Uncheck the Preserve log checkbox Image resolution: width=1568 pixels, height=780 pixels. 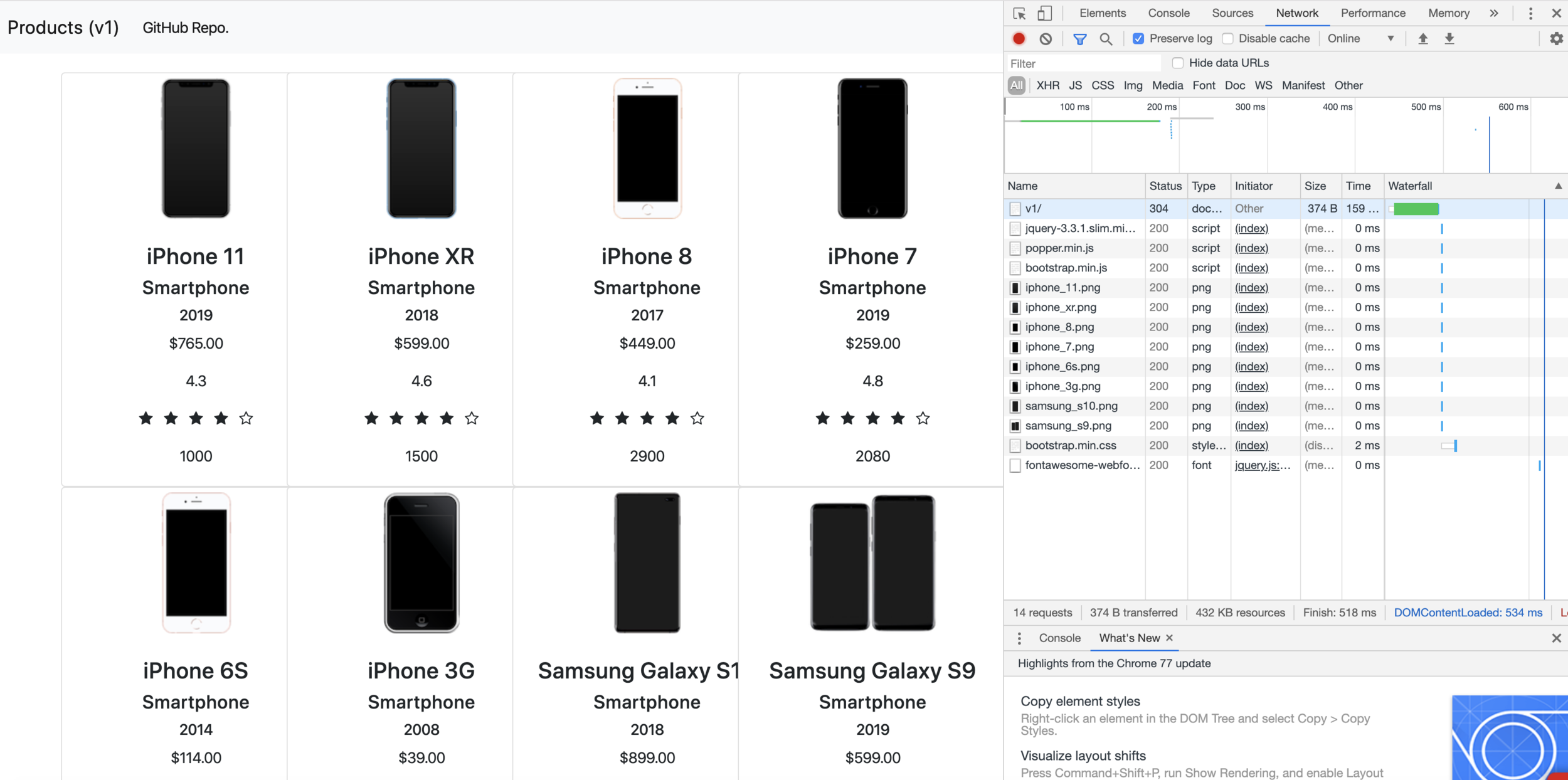pos(1138,39)
